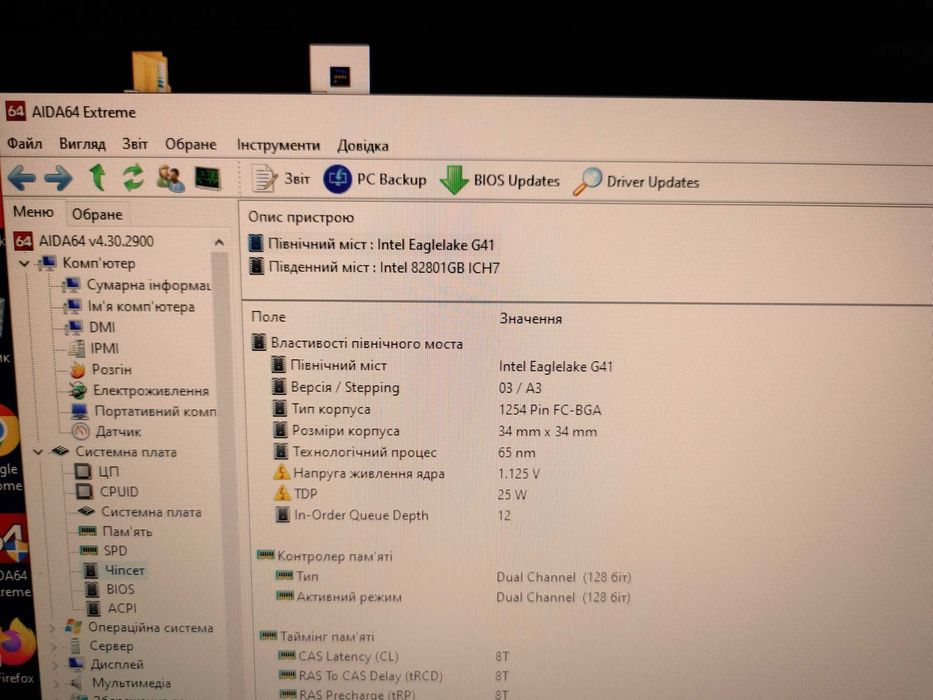
Task: Open the system monitor graph icon
Action: (208, 179)
